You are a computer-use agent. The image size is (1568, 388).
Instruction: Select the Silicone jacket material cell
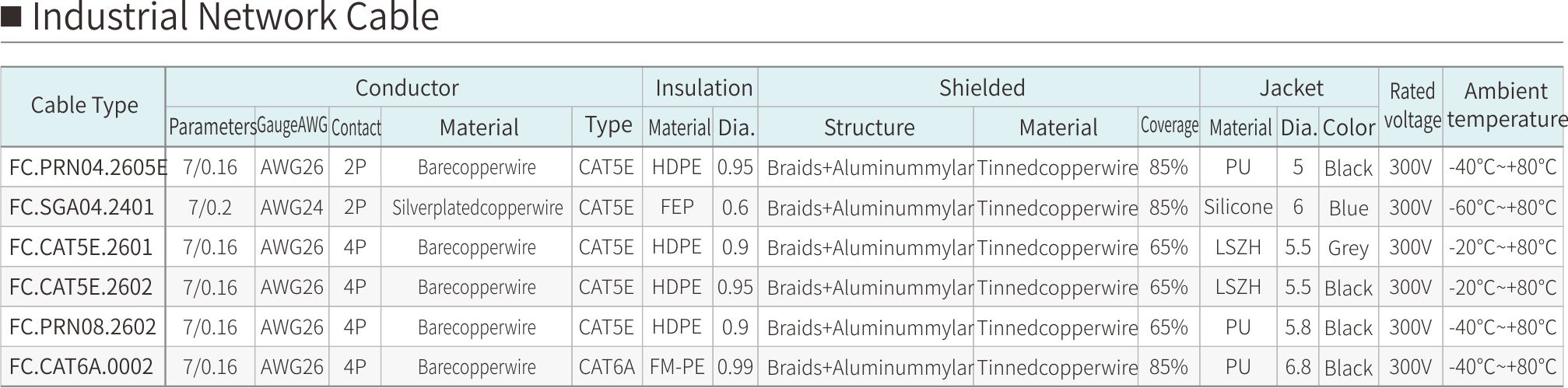(1238, 207)
